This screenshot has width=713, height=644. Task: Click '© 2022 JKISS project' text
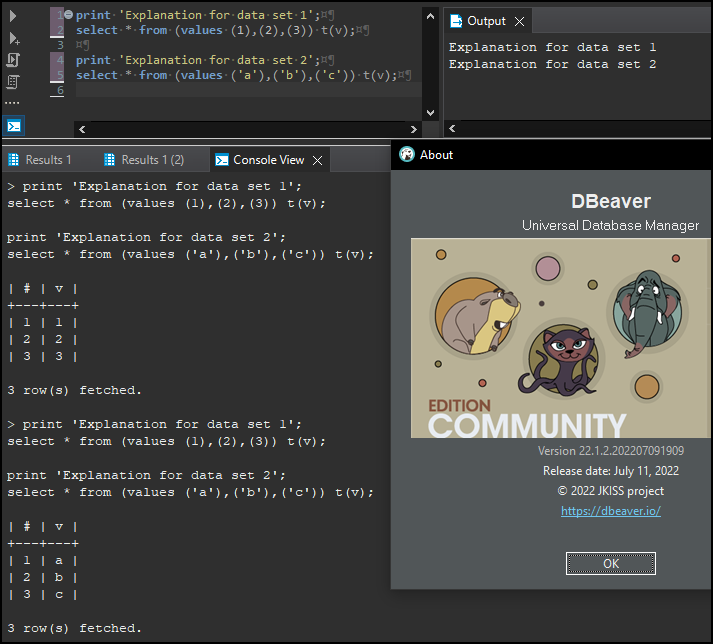pos(611,491)
